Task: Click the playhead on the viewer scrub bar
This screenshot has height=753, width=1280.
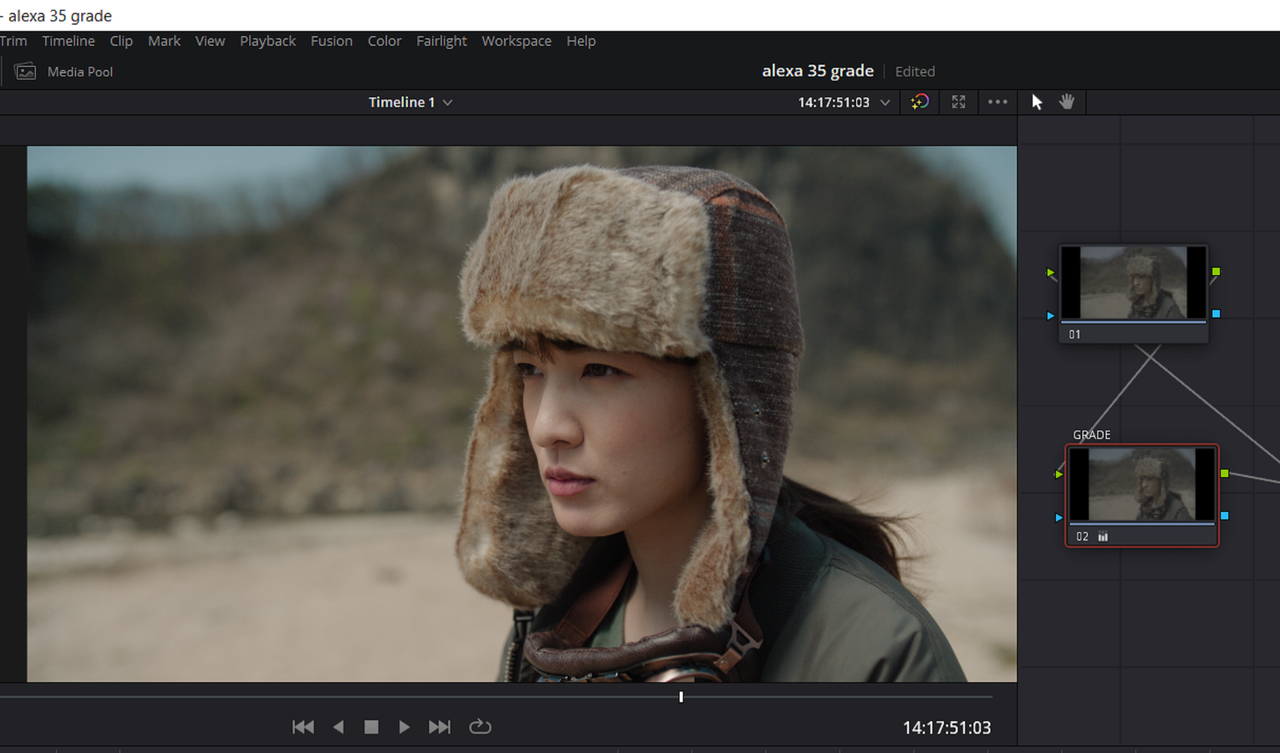Action: click(681, 697)
